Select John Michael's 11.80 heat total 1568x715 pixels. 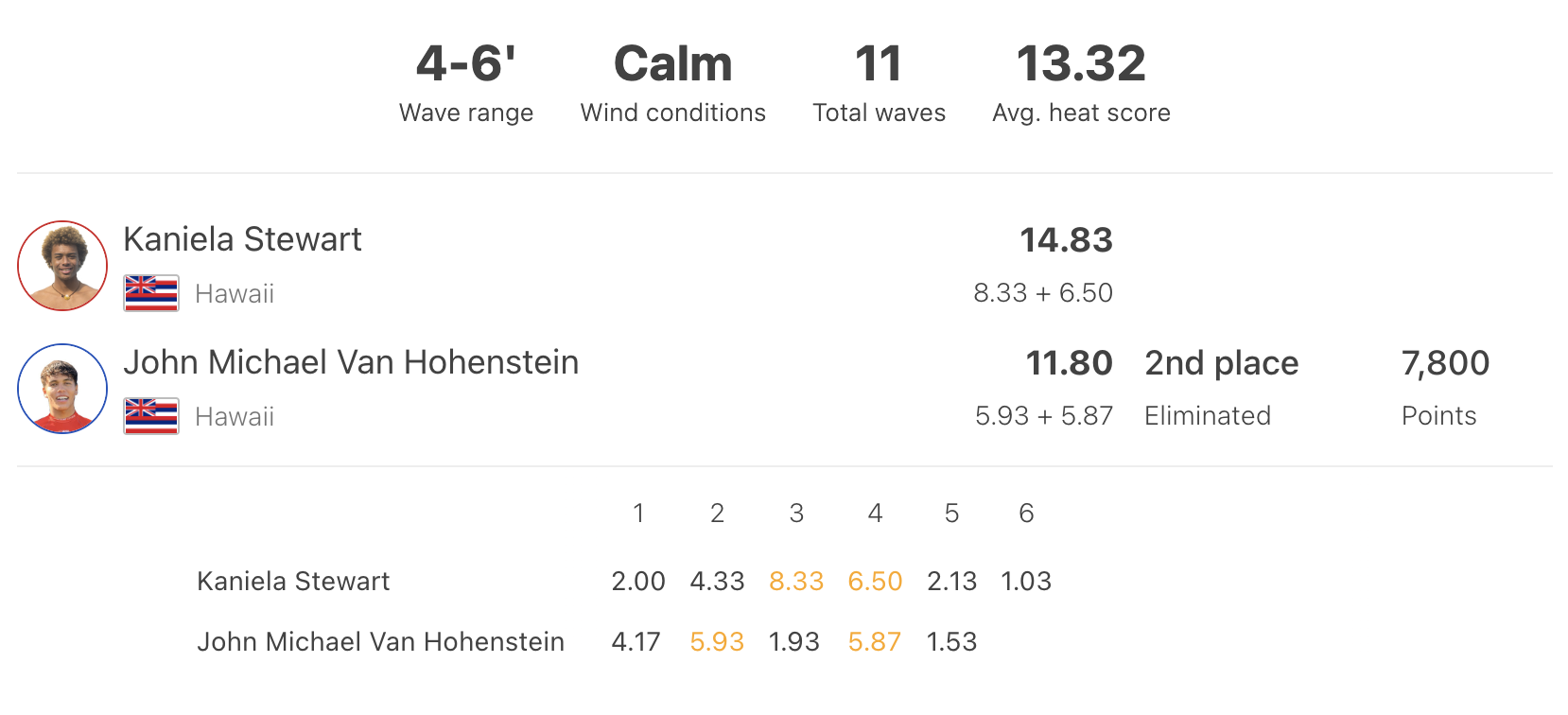click(1069, 363)
